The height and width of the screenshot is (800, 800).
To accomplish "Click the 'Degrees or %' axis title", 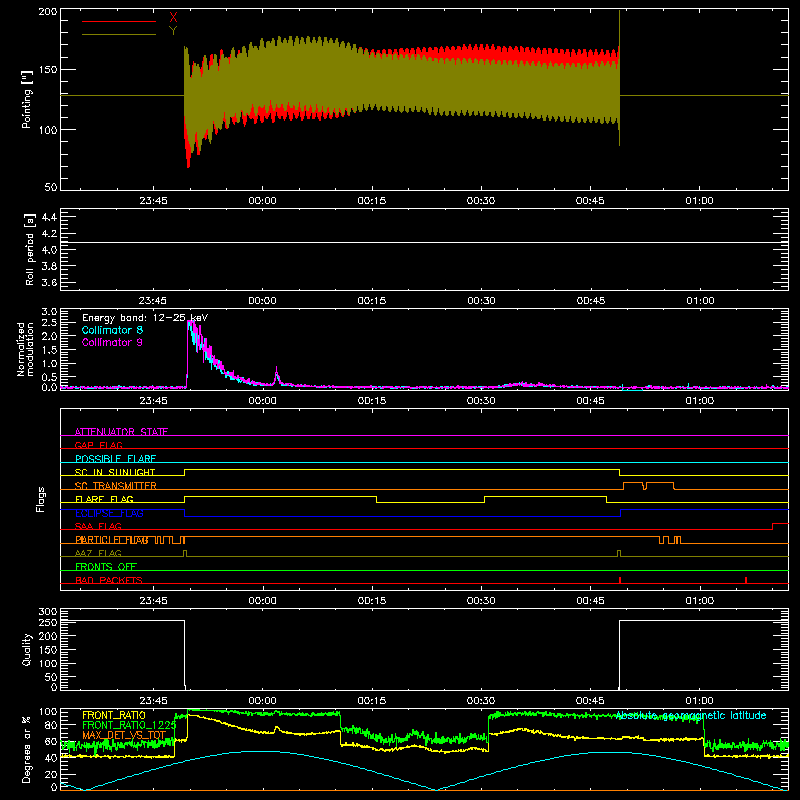I will point(27,749).
